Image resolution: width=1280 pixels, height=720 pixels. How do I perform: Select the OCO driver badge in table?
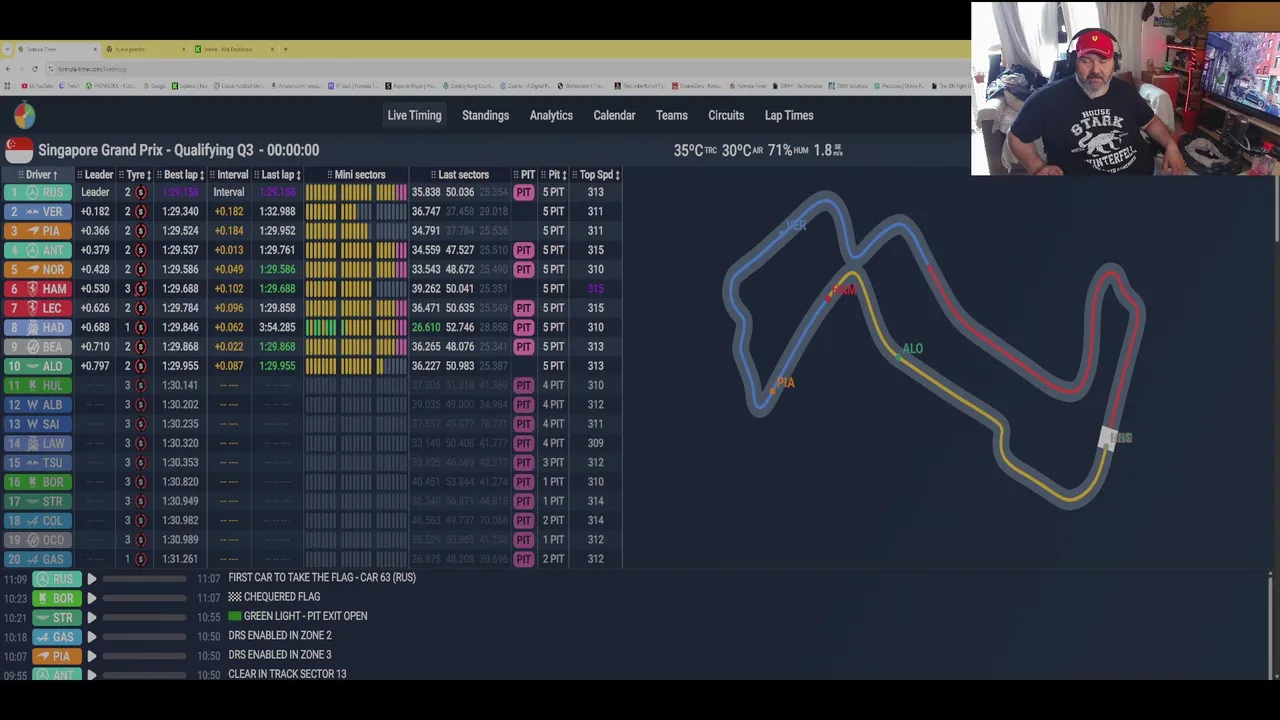tap(37, 540)
